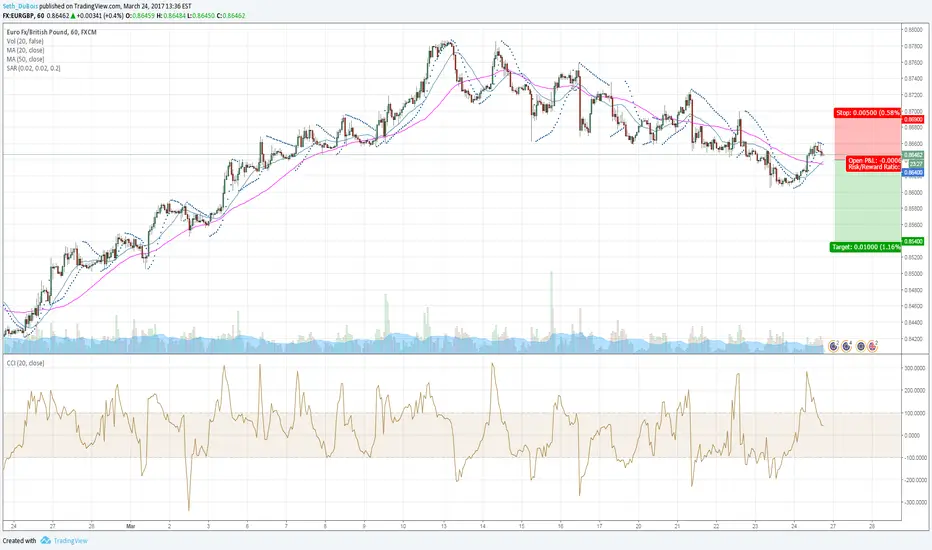This screenshot has height=550, width=932.
Task: Click the green 0.85400 target price tag
Action: (913, 241)
